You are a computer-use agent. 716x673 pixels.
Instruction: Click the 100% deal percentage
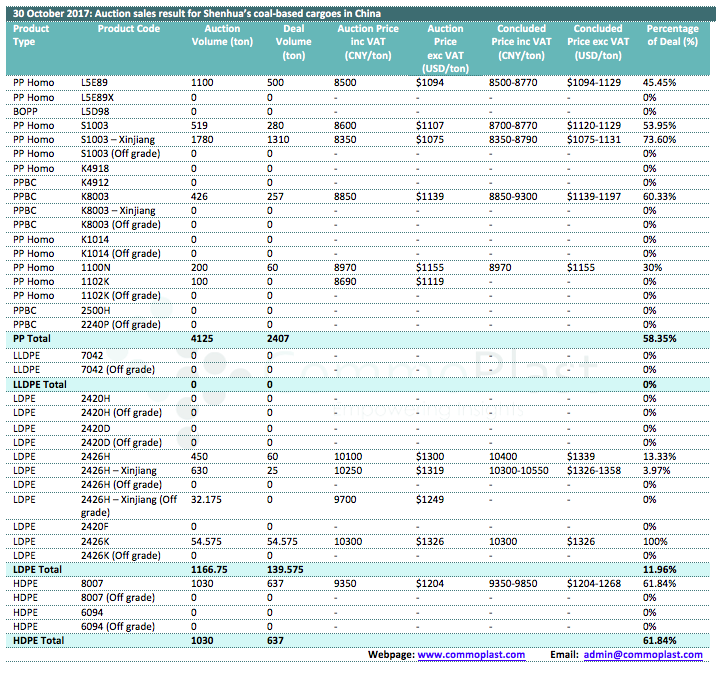pos(655,542)
